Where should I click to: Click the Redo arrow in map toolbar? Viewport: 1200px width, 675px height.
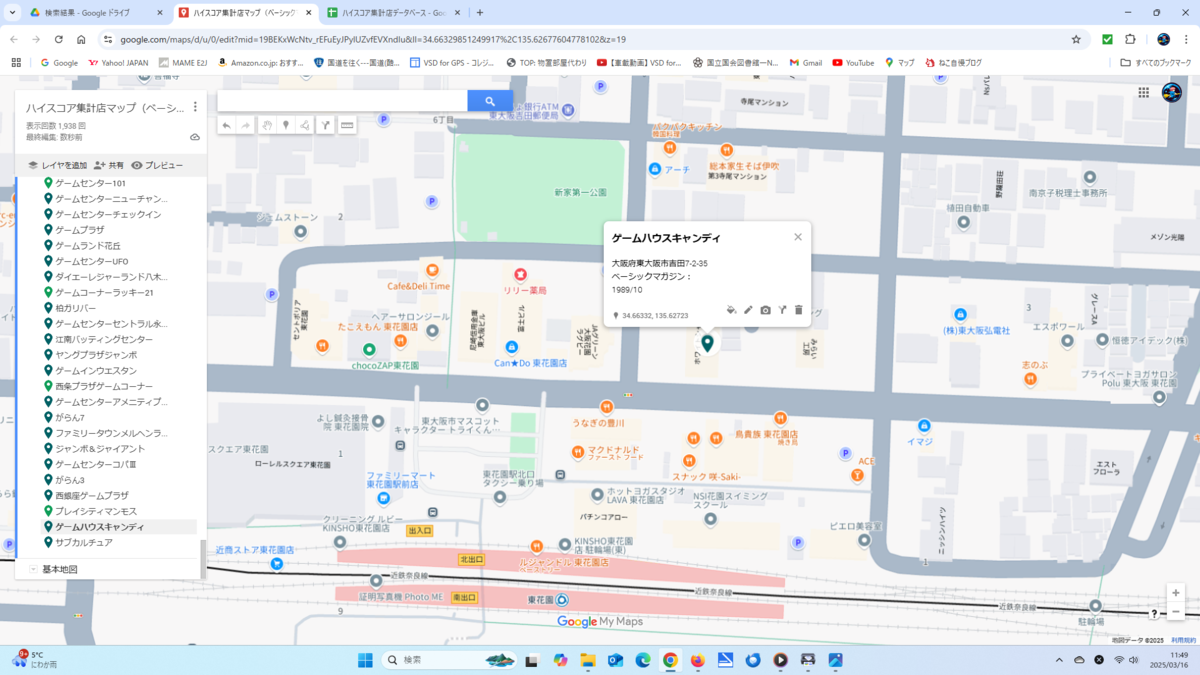click(x=246, y=126)
